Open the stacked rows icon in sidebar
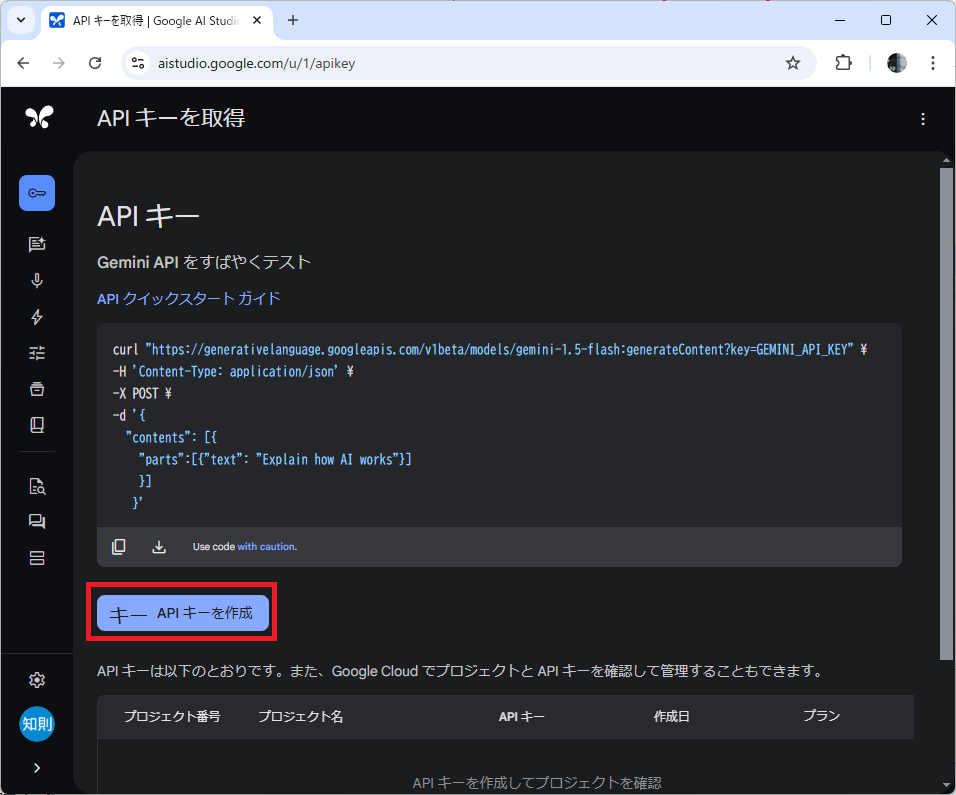 coord(37,558)
